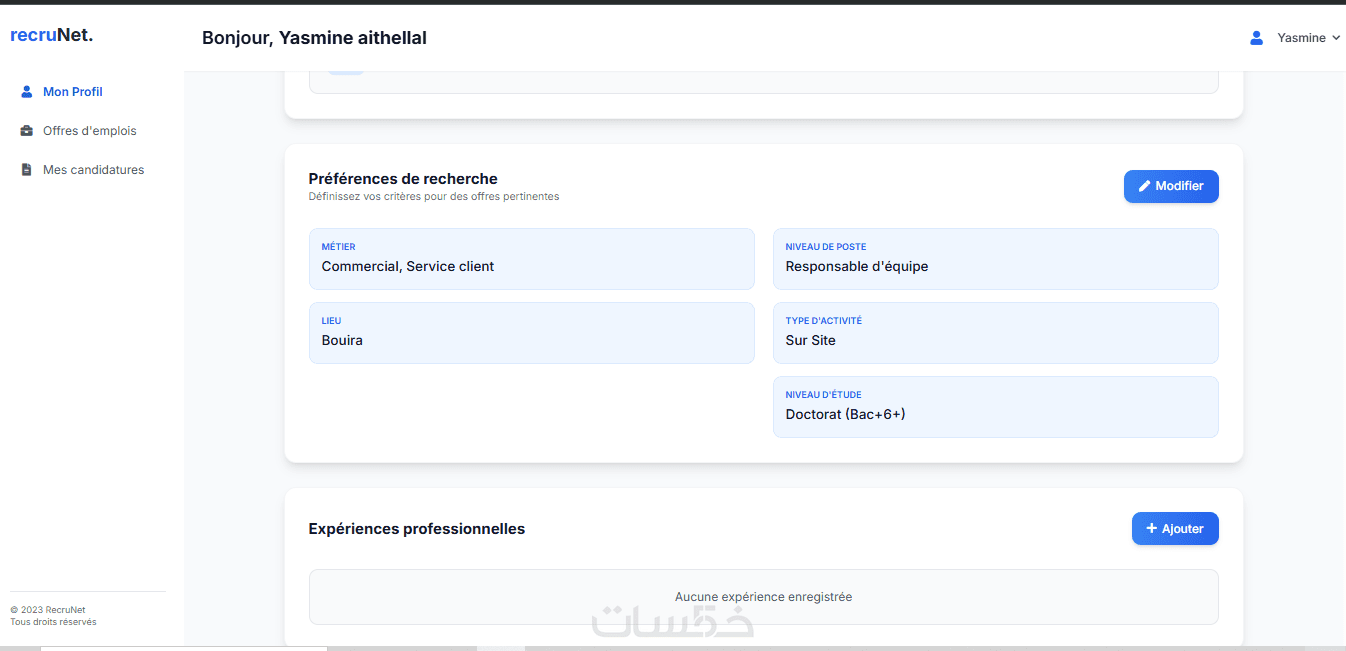The width and height of the screenshot is (1346, 651).
Task: Click the Niveau de poste field
Action: click(x=995, y=259)
